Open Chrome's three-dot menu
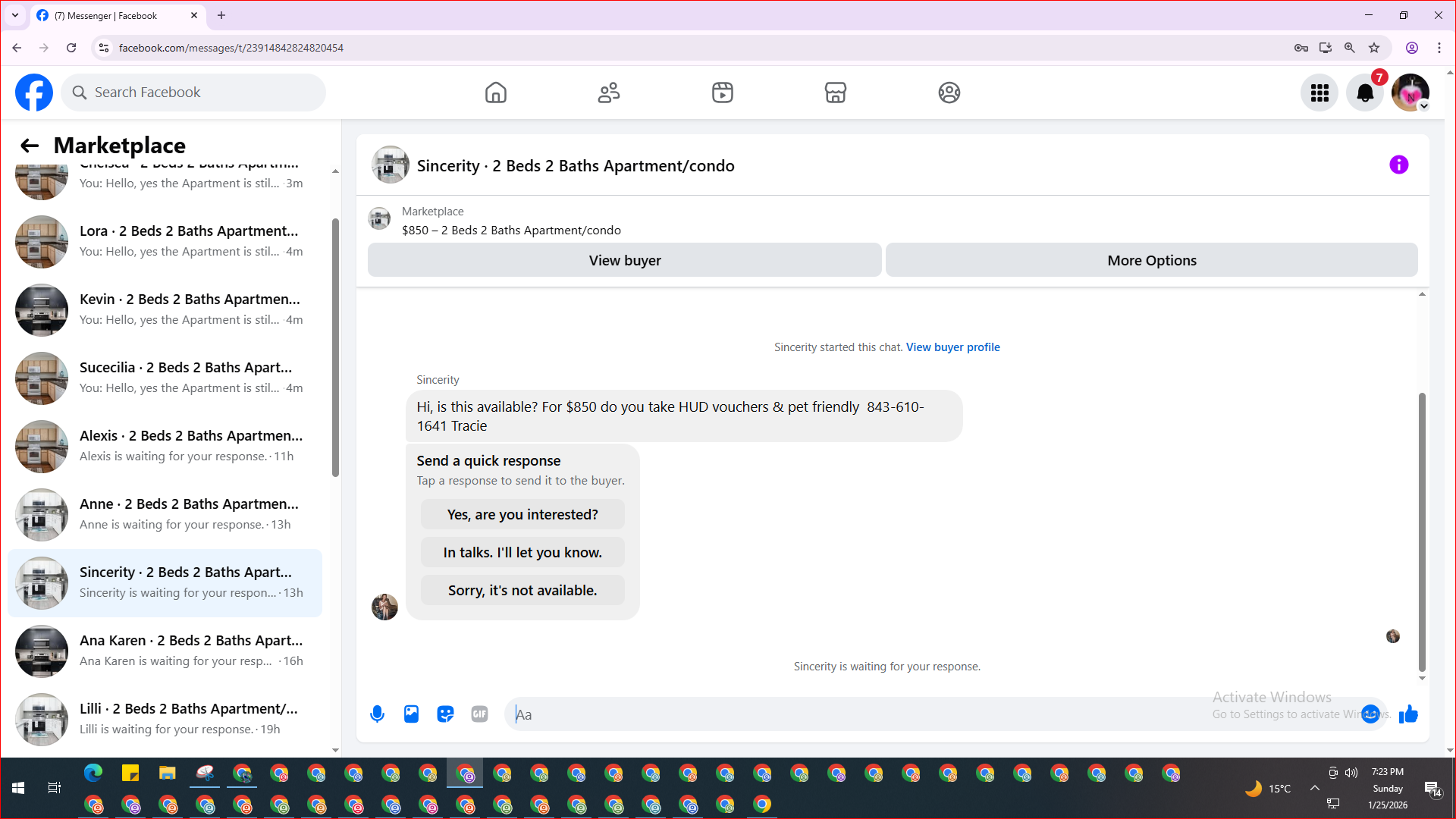1456x819 pixels. pos(1439,48)
